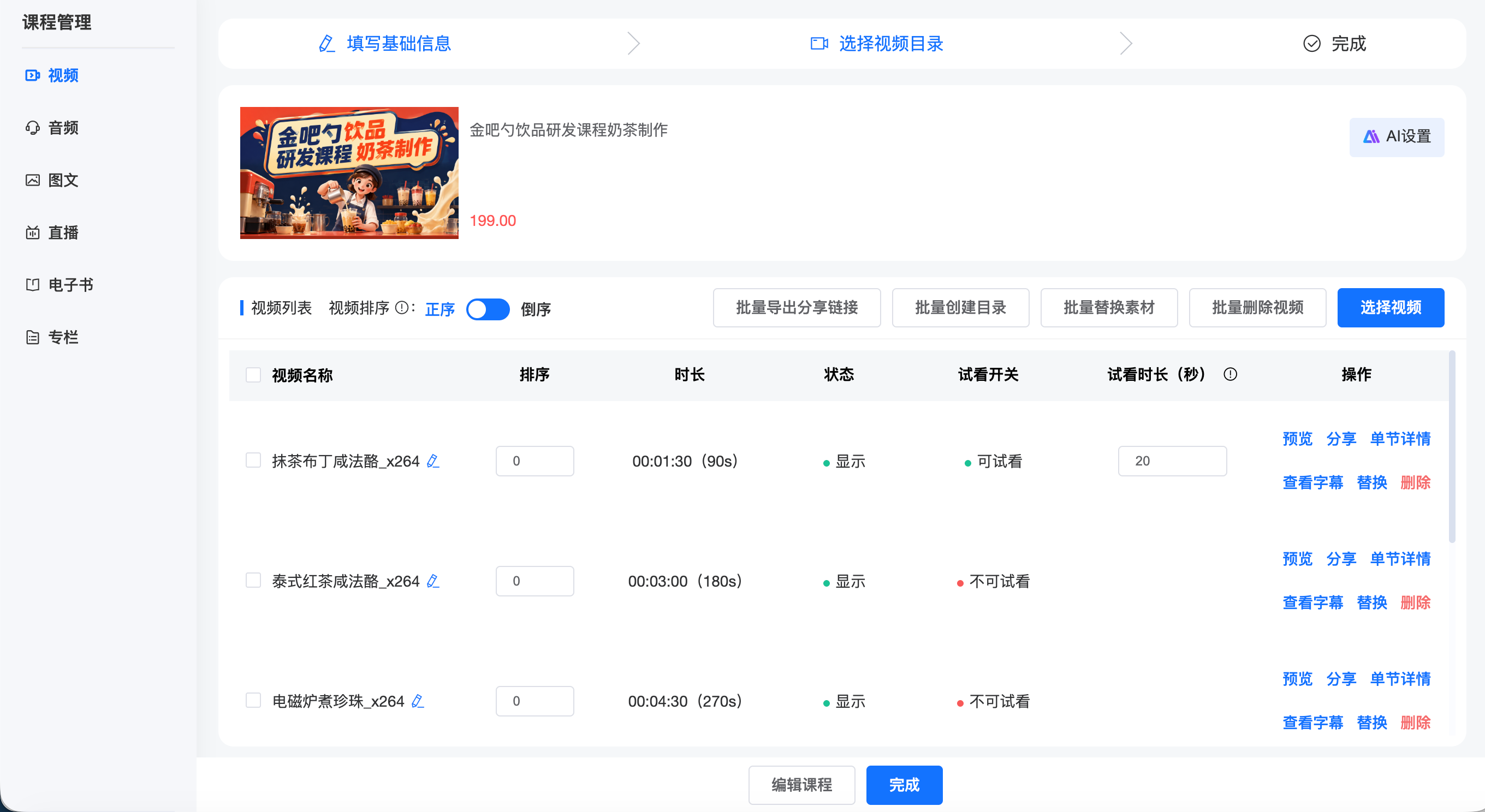Viewport: 1485px width, 812px height.
Task: Click the blue 选择视频 button
Action: click(x=1391, y=308)
